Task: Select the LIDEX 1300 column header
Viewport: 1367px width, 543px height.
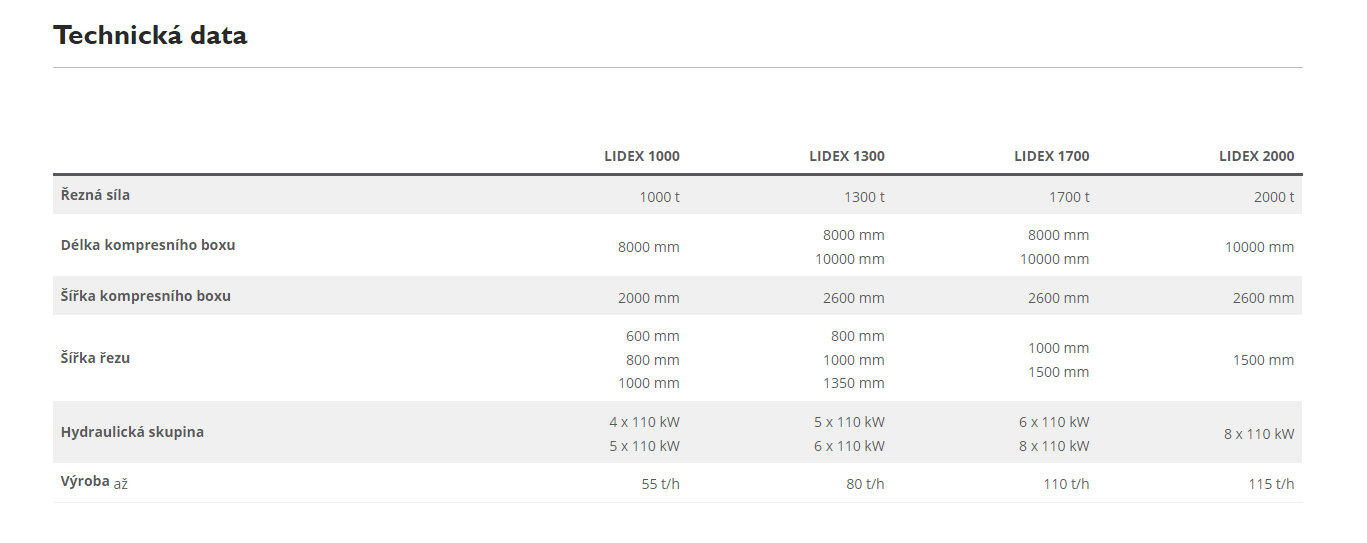Action: (x=847, y=156)
